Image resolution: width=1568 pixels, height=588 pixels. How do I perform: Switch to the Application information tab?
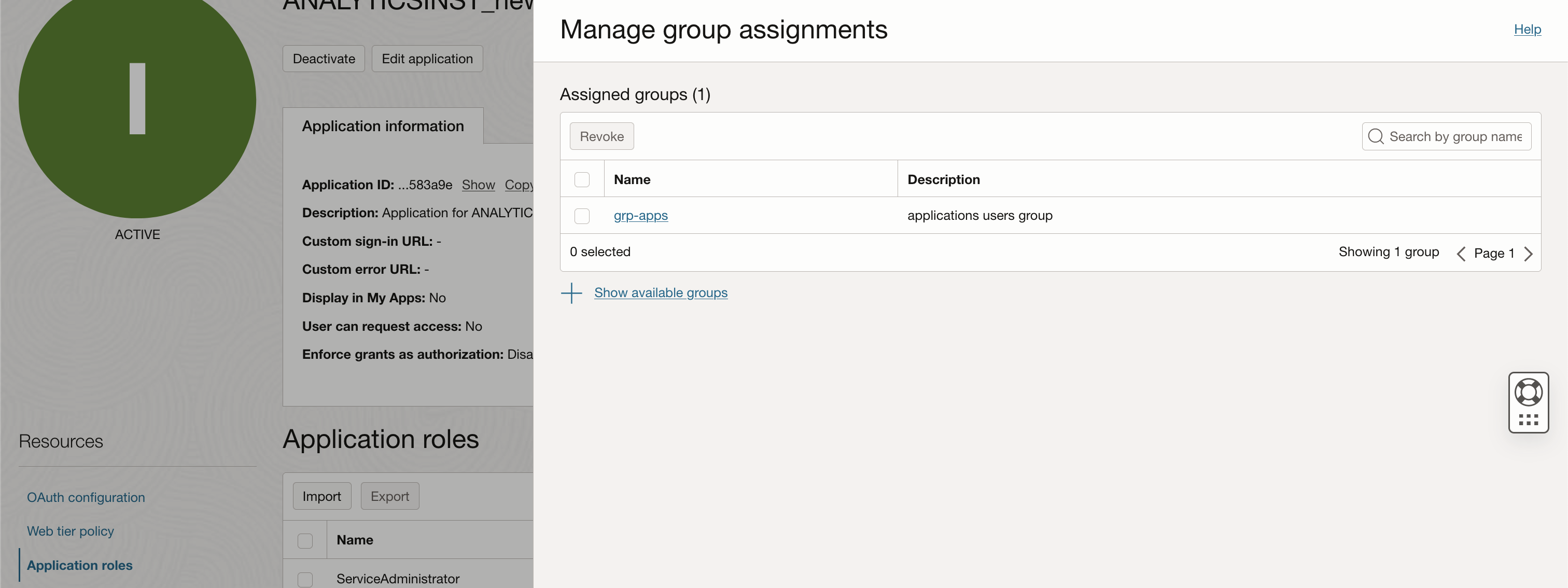pyautogui.click(x=383, y=125)
